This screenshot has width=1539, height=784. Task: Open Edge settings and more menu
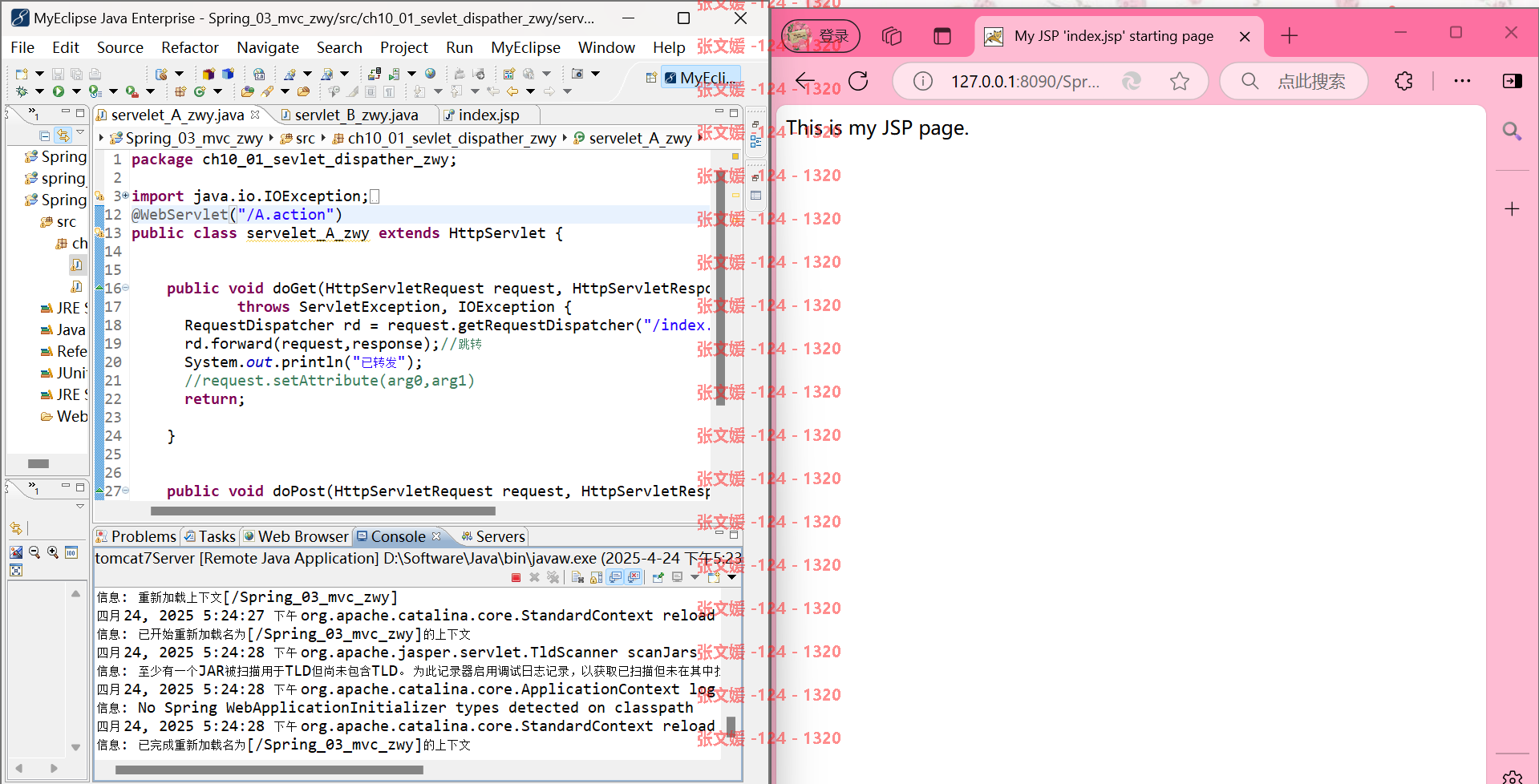click(x=1462, y=81)
